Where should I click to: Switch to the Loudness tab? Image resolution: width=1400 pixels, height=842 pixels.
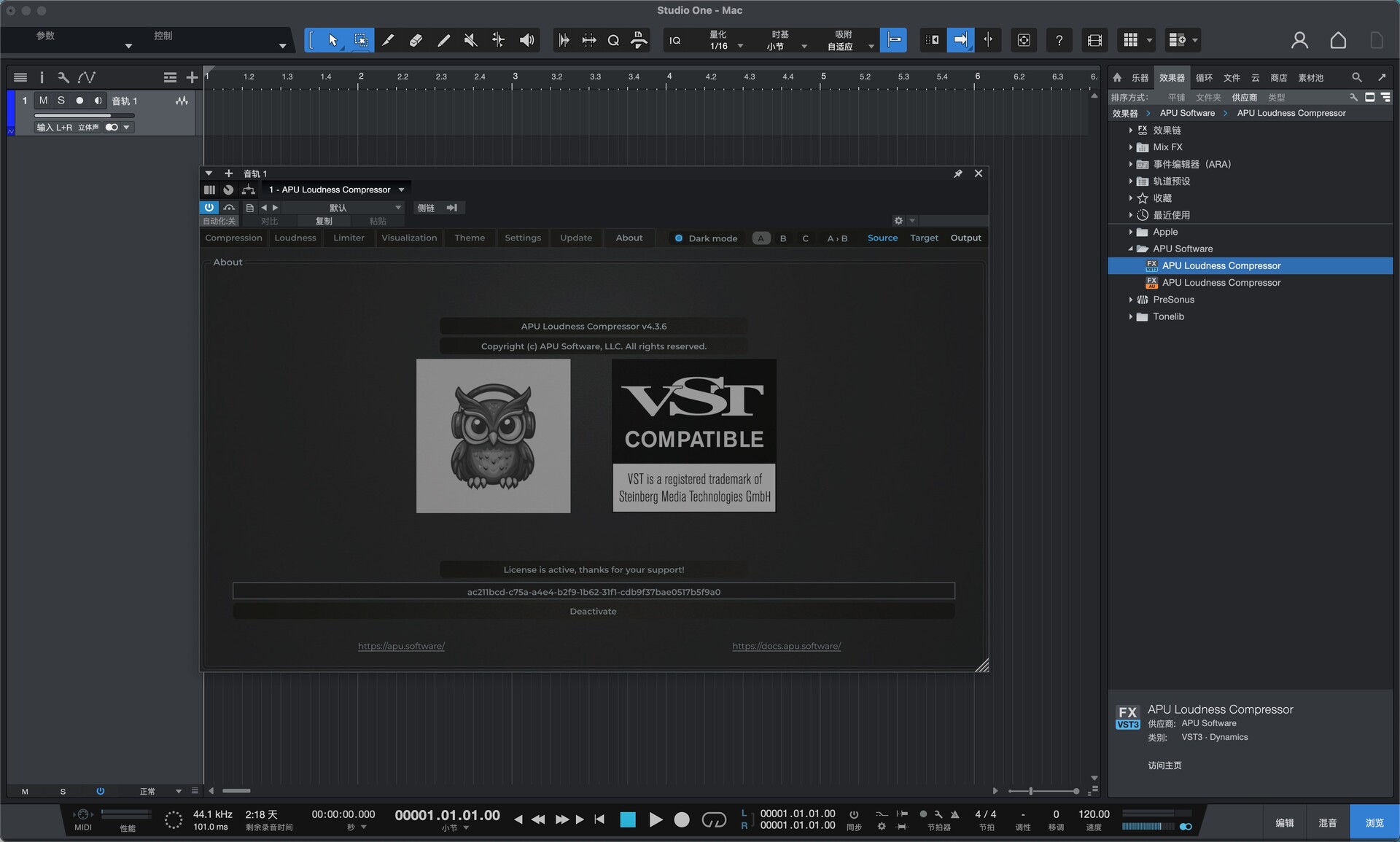pos(295,238)
